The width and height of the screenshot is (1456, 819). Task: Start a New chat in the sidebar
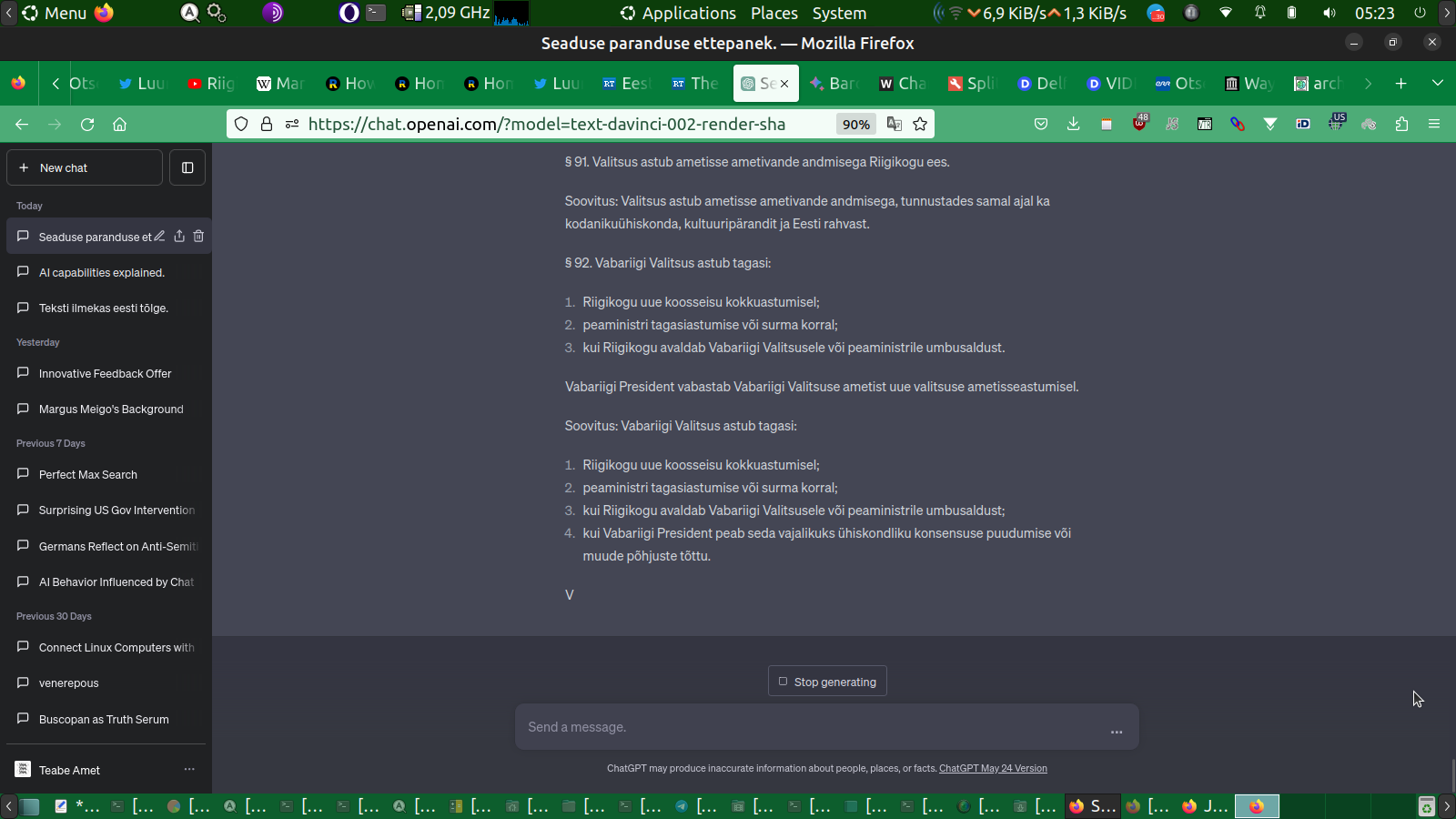(x=85, y=167)
